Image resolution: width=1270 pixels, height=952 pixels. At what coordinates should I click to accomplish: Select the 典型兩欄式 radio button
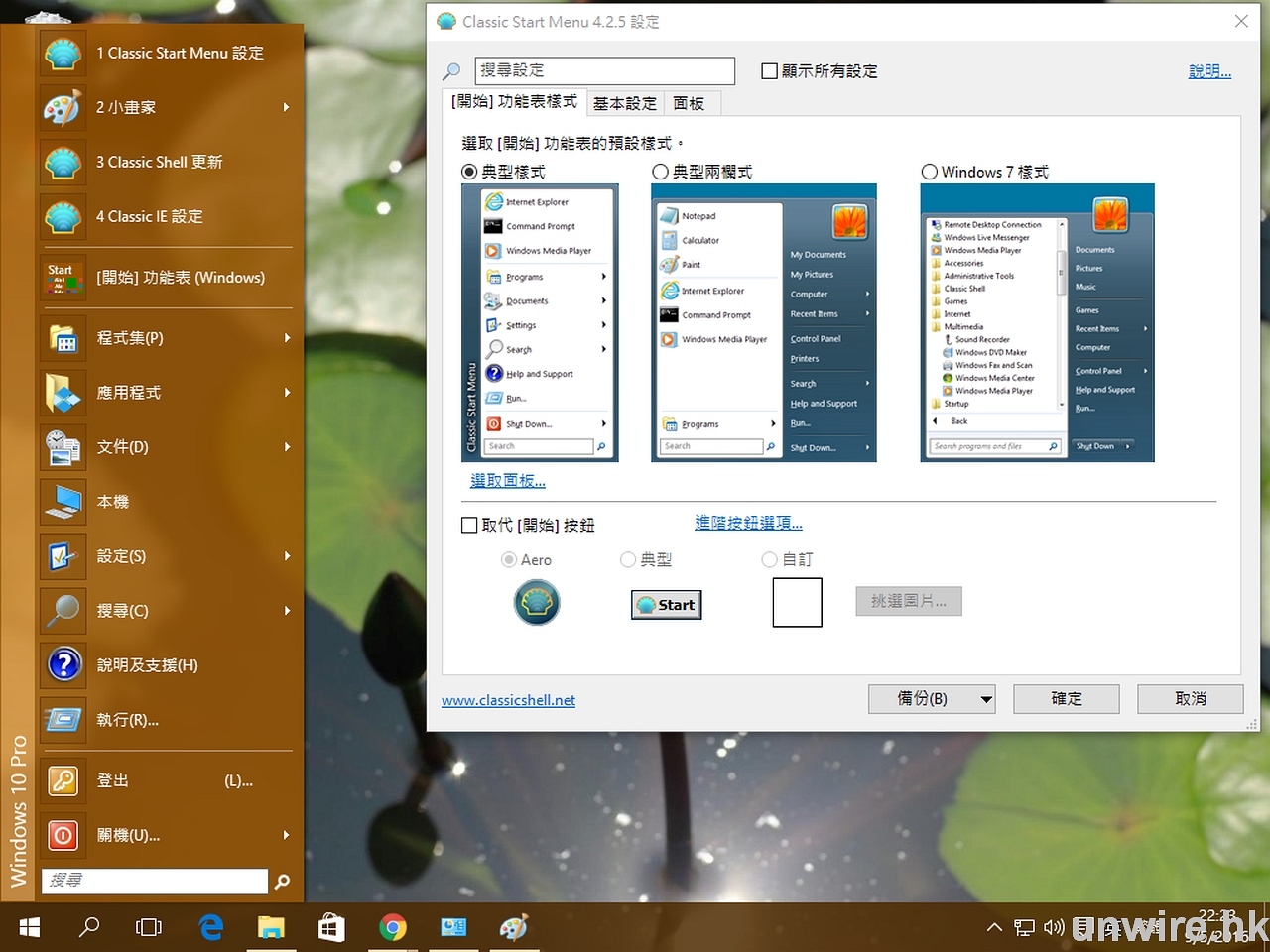[660, 172]
